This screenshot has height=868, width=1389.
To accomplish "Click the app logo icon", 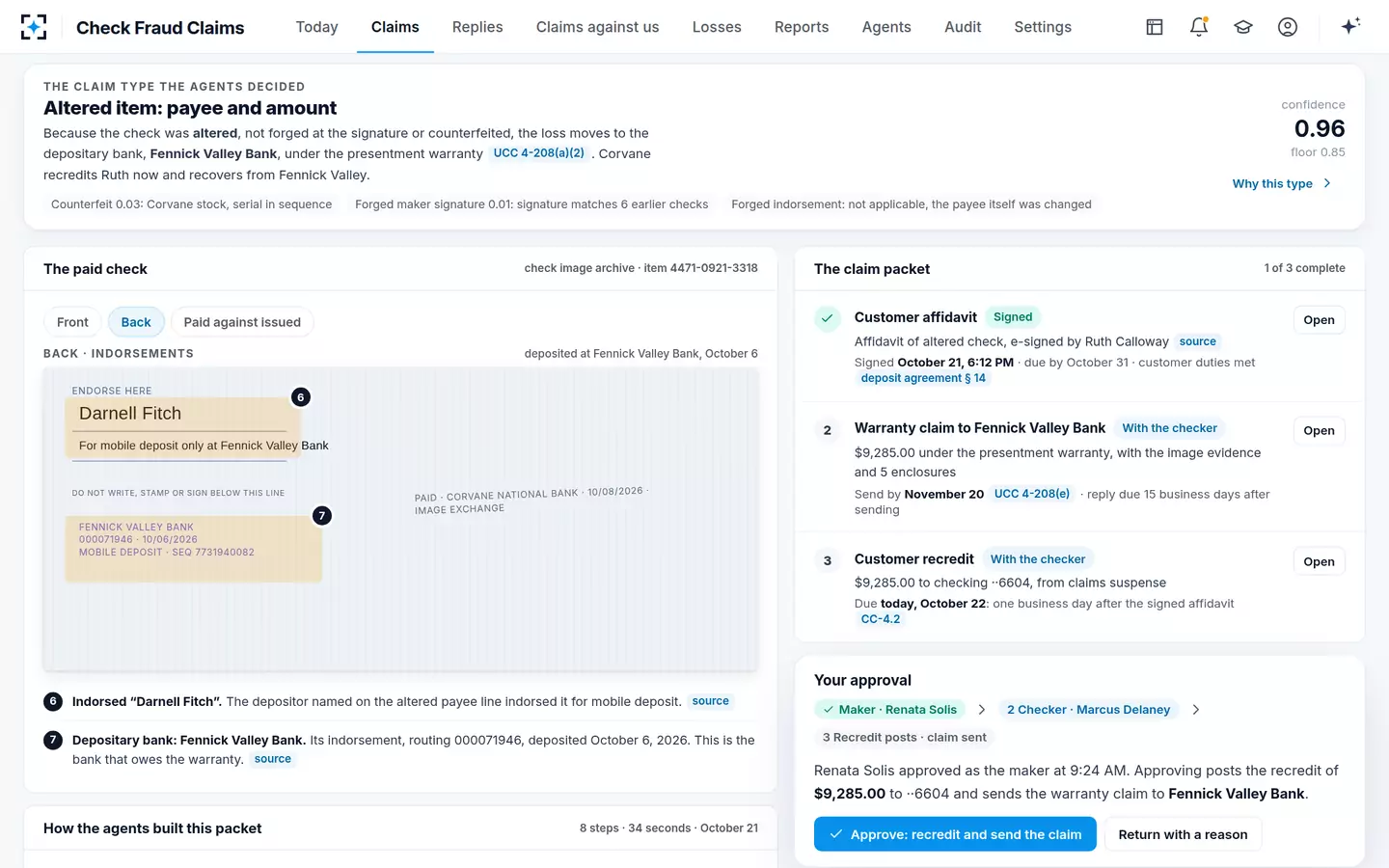I will [x=34, y=27].
